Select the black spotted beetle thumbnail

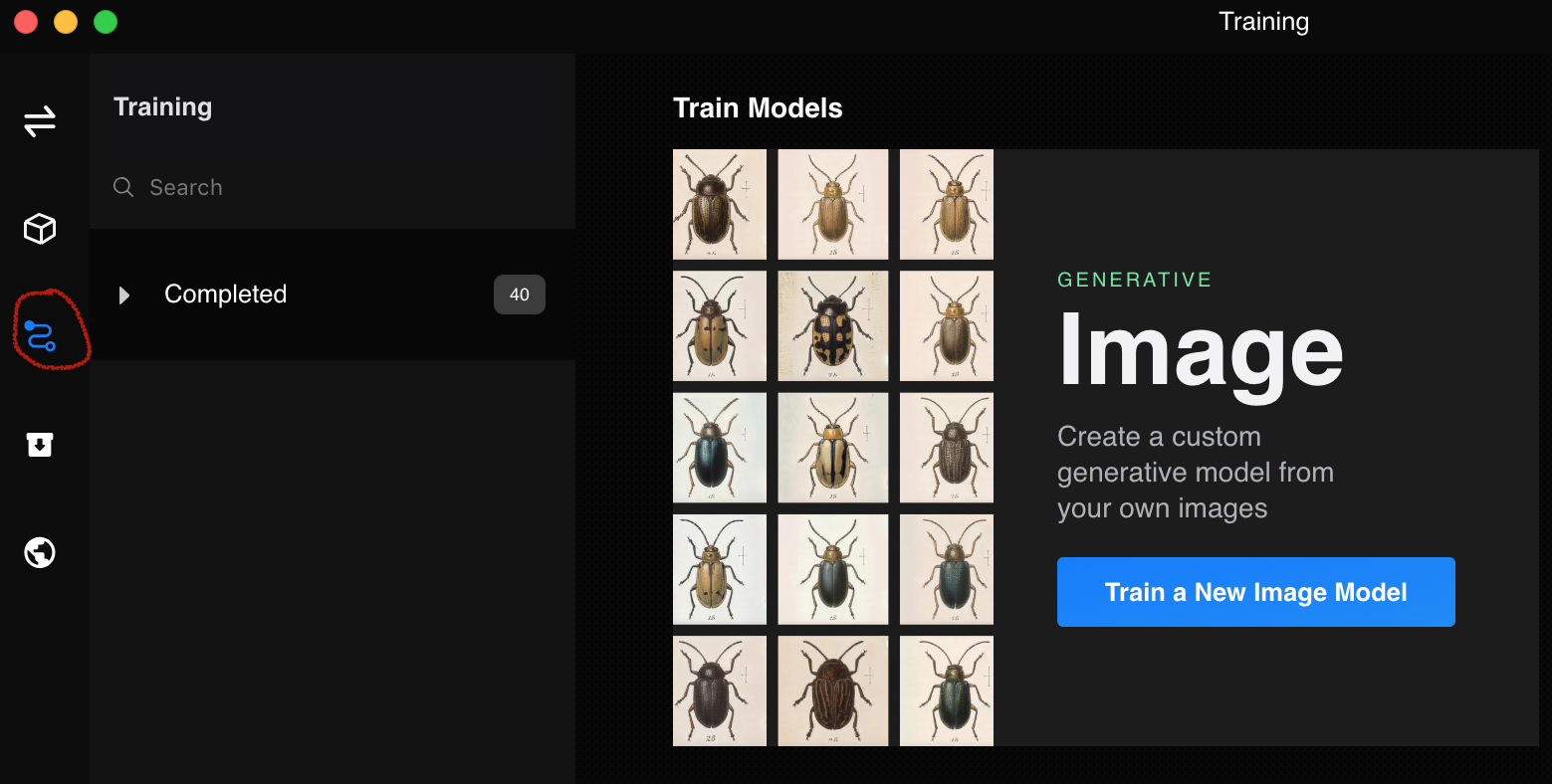click(833, 326)
